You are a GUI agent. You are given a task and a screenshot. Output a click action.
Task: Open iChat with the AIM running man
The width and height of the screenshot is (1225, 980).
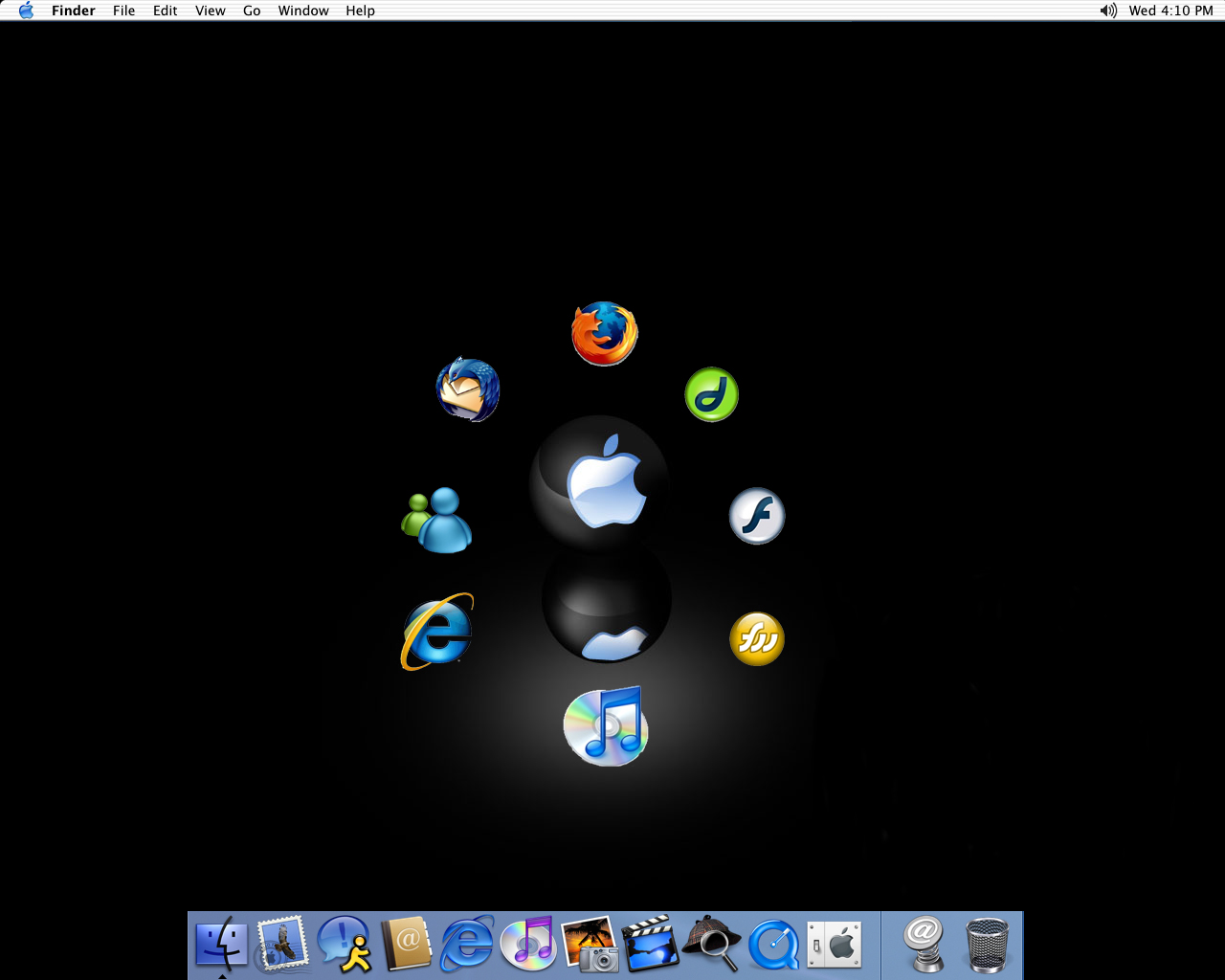(x=345, y=944)
